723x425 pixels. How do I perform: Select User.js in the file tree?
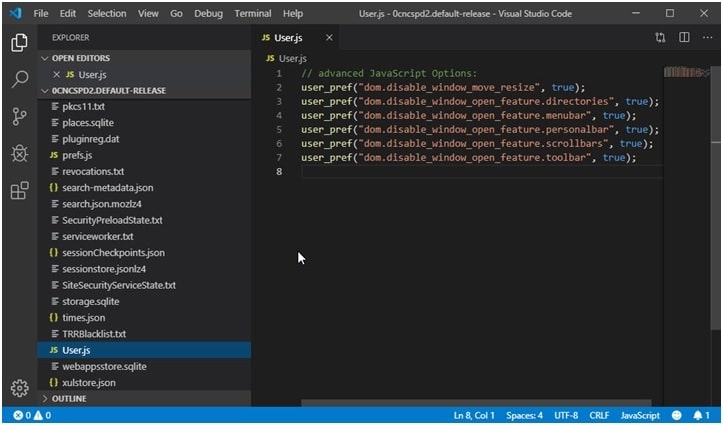tap(144, 350)
